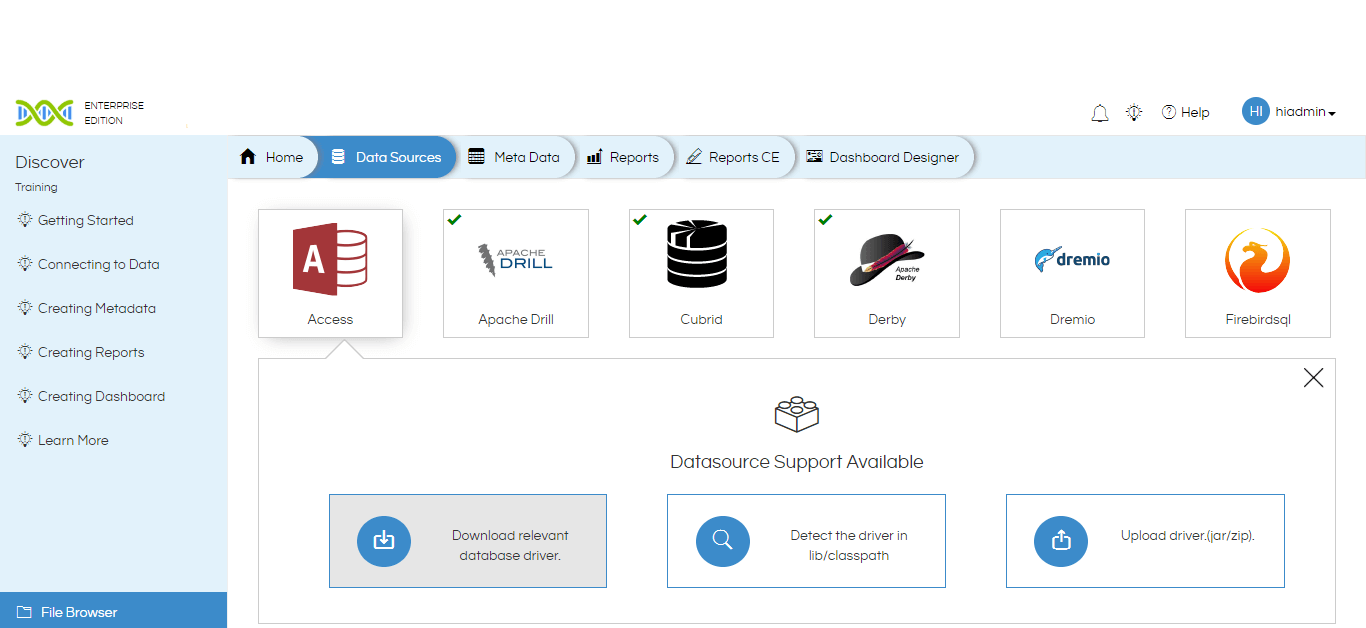The image size is (1366, 628).
Task: Click the Helical Insight DNA logo
Action: coord(44,113)
